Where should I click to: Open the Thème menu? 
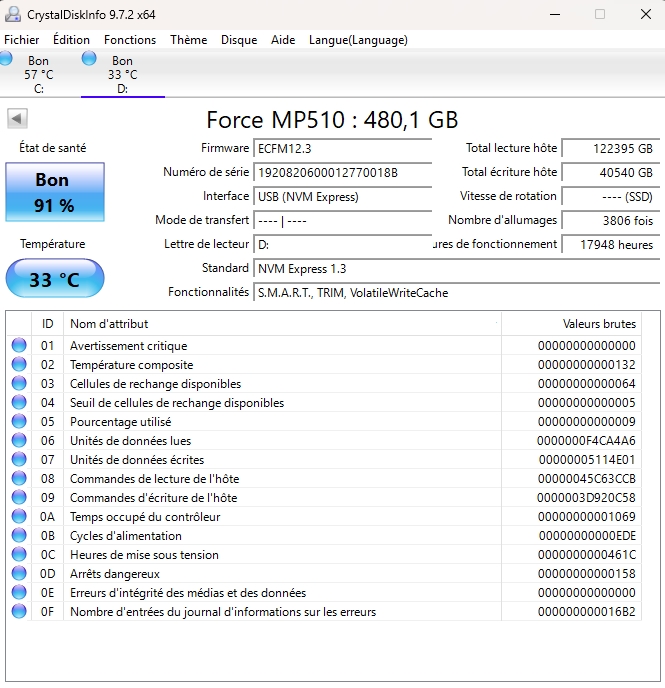tap(188, 40)
